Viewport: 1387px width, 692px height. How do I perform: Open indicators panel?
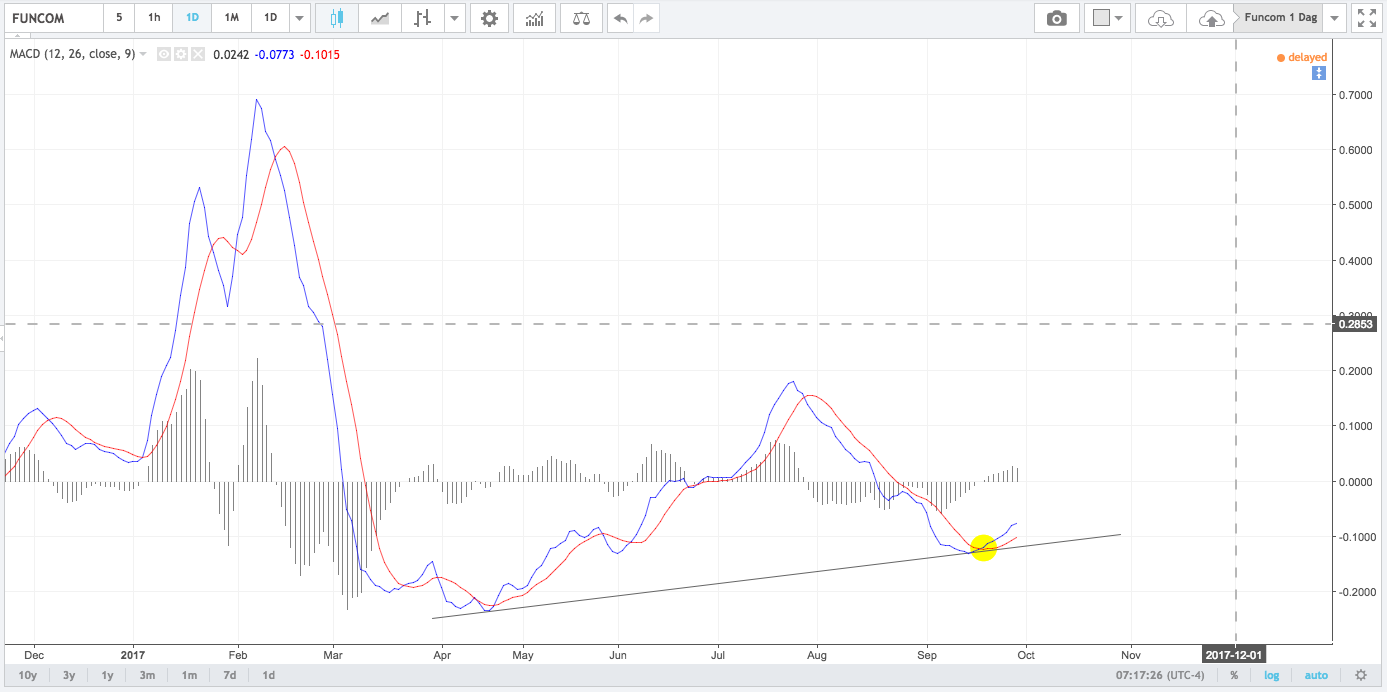(535, 18)
